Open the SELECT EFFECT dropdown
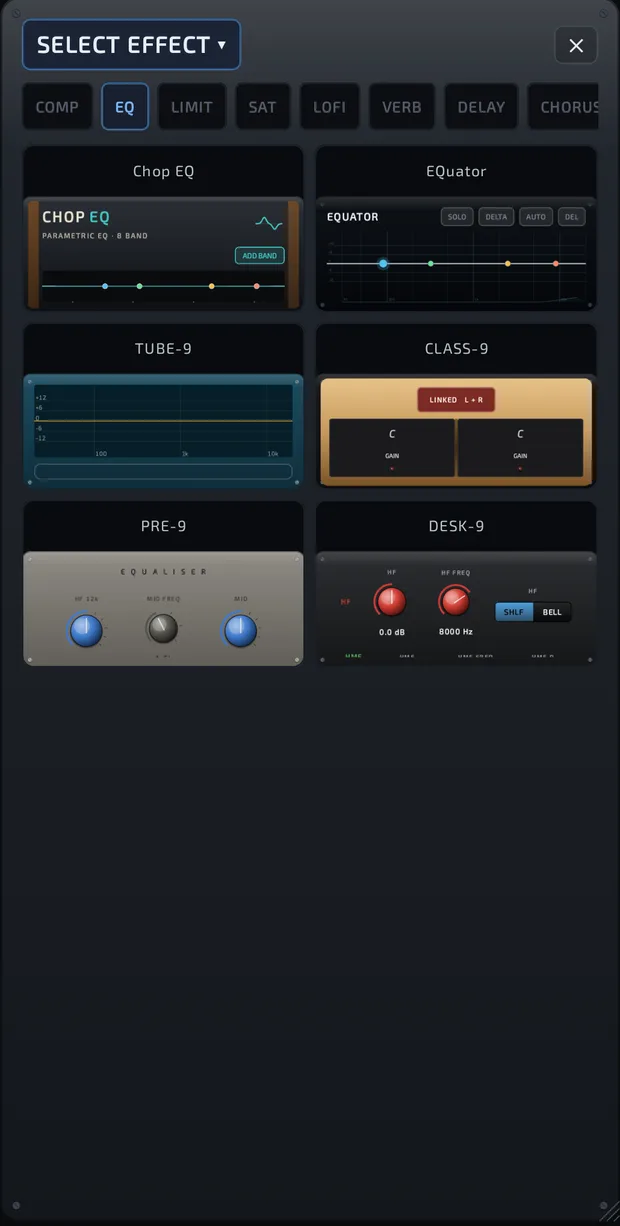Image resolution: width=620 pixels, height=1226 pixels. [x=131, y=45]
